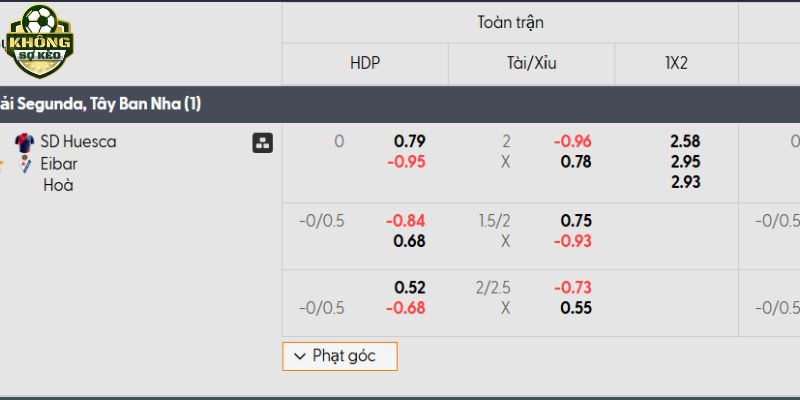Screen dimensions: 800x400
Task: Choose over 2 goals odds -0.96
Action: (572, 141)
